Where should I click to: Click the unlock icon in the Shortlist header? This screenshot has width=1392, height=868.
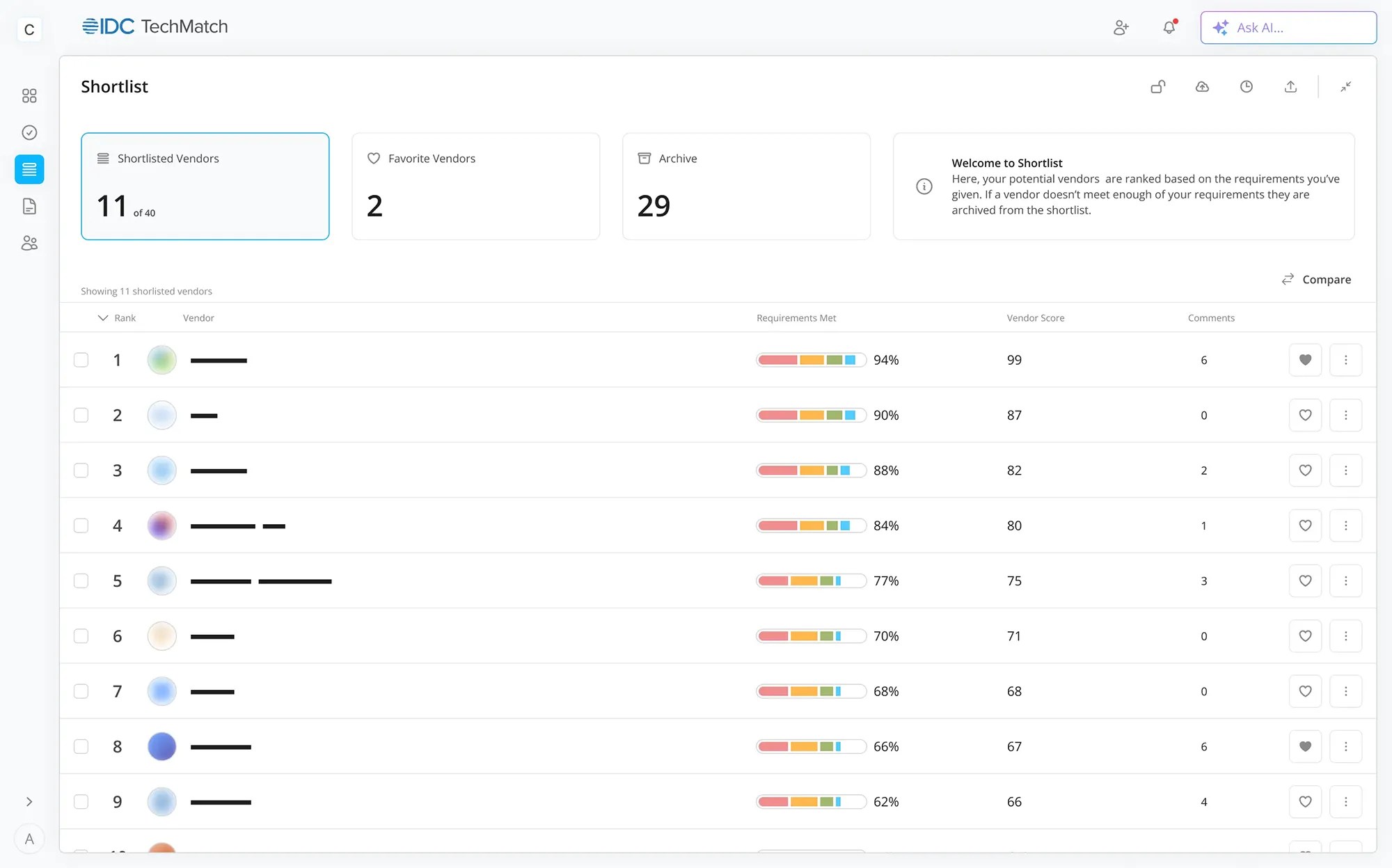click(x=1158, y=86)
